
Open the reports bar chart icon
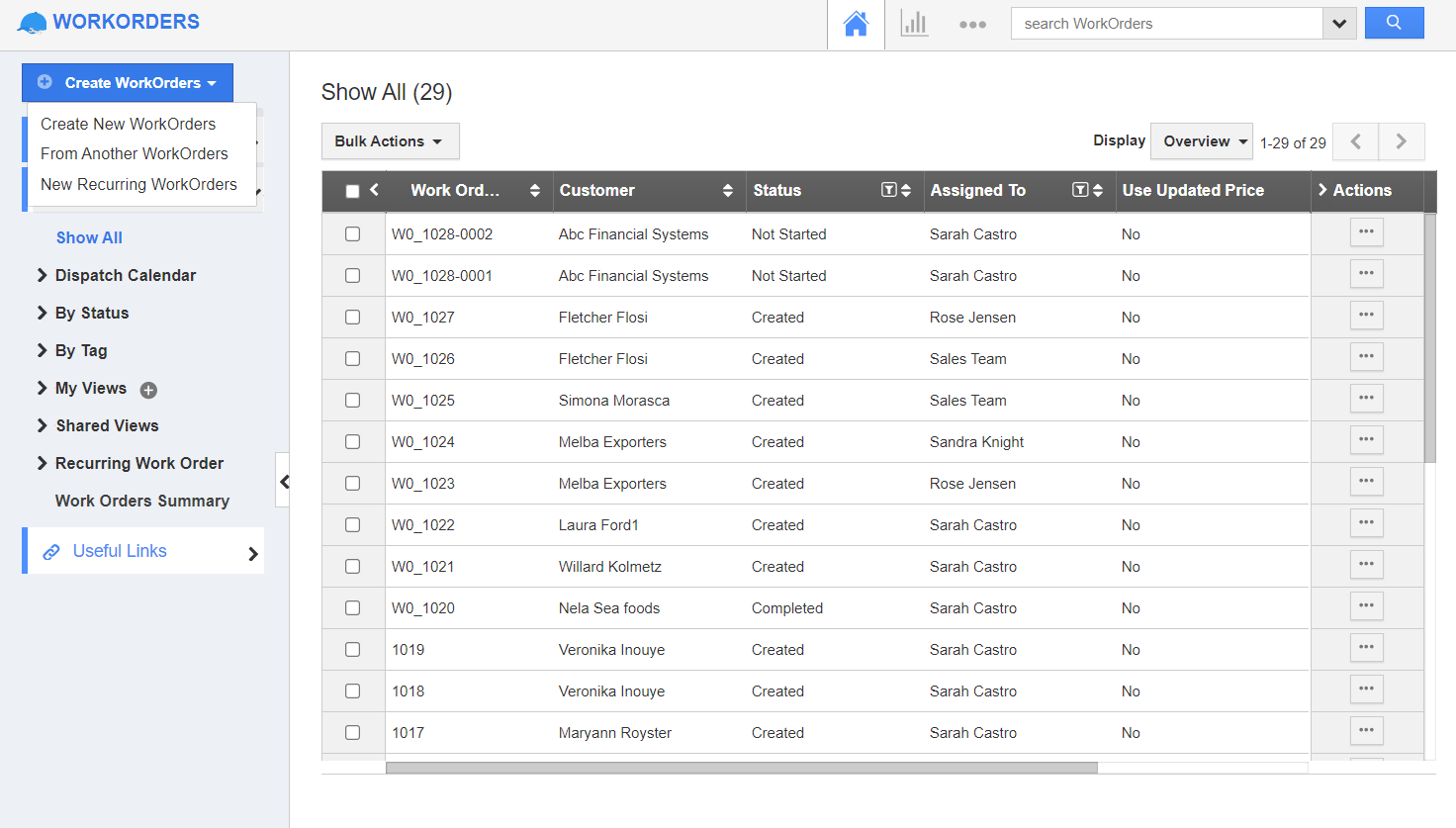tap(914, 24)
